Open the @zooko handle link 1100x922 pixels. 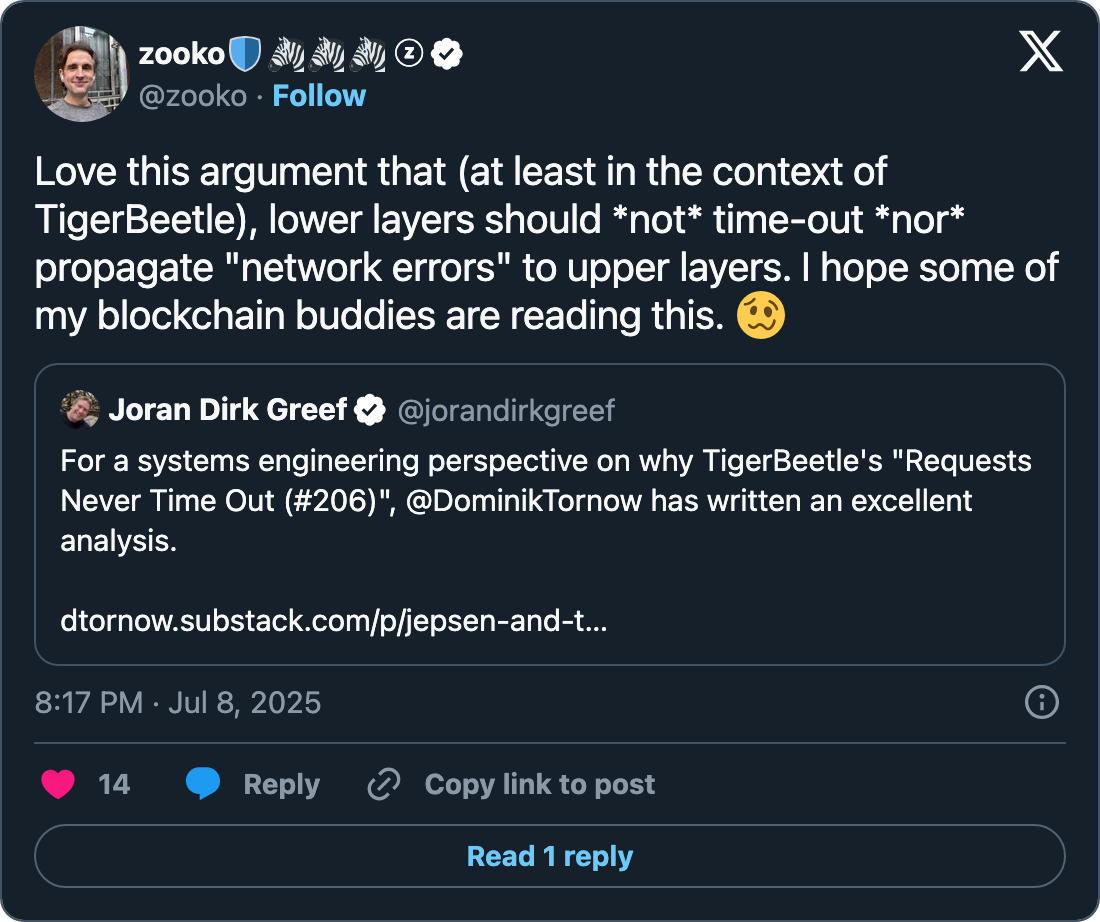[x=192, y=96]
